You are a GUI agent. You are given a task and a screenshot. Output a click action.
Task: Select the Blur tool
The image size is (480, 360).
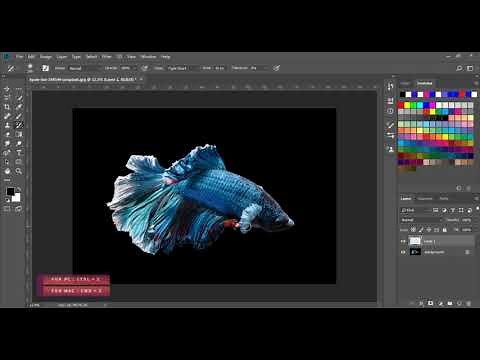coord(7,144)
